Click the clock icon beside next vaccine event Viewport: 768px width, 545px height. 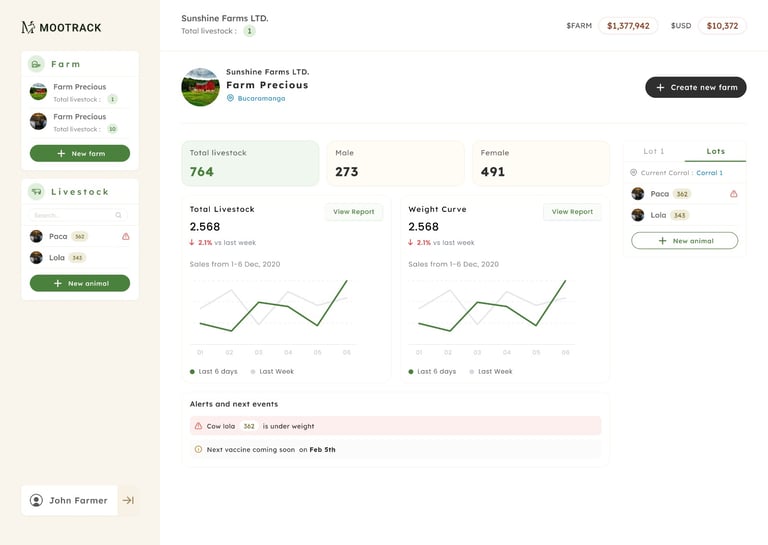click(x=198, y=449)
